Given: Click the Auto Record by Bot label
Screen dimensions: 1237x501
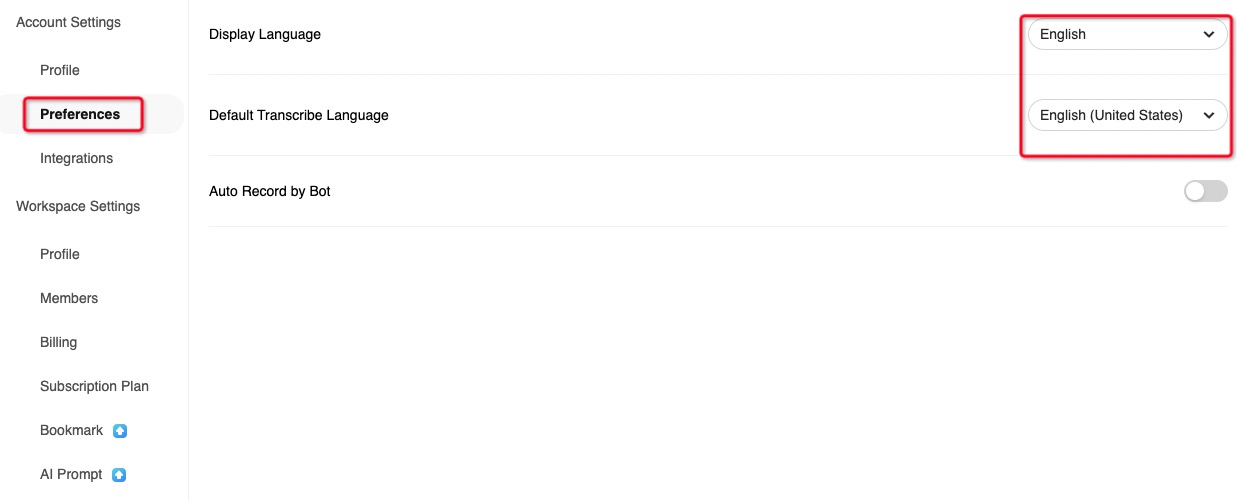Looking at the screenshot, I should click(269, 191).
